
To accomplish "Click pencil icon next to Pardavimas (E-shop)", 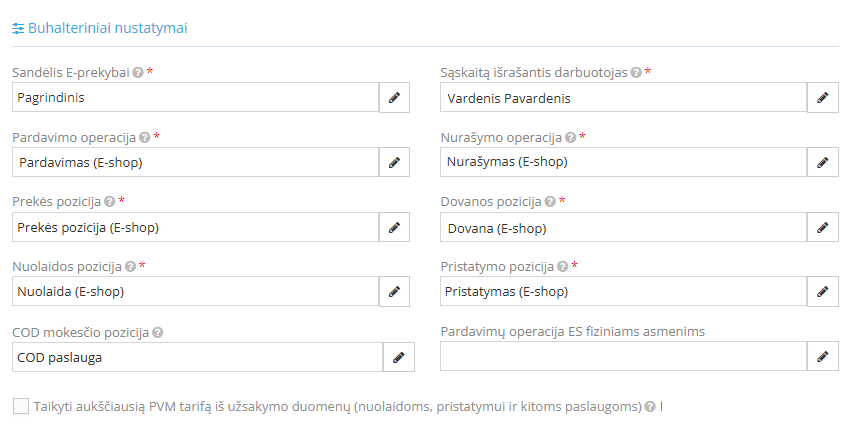I will [394, 162].
